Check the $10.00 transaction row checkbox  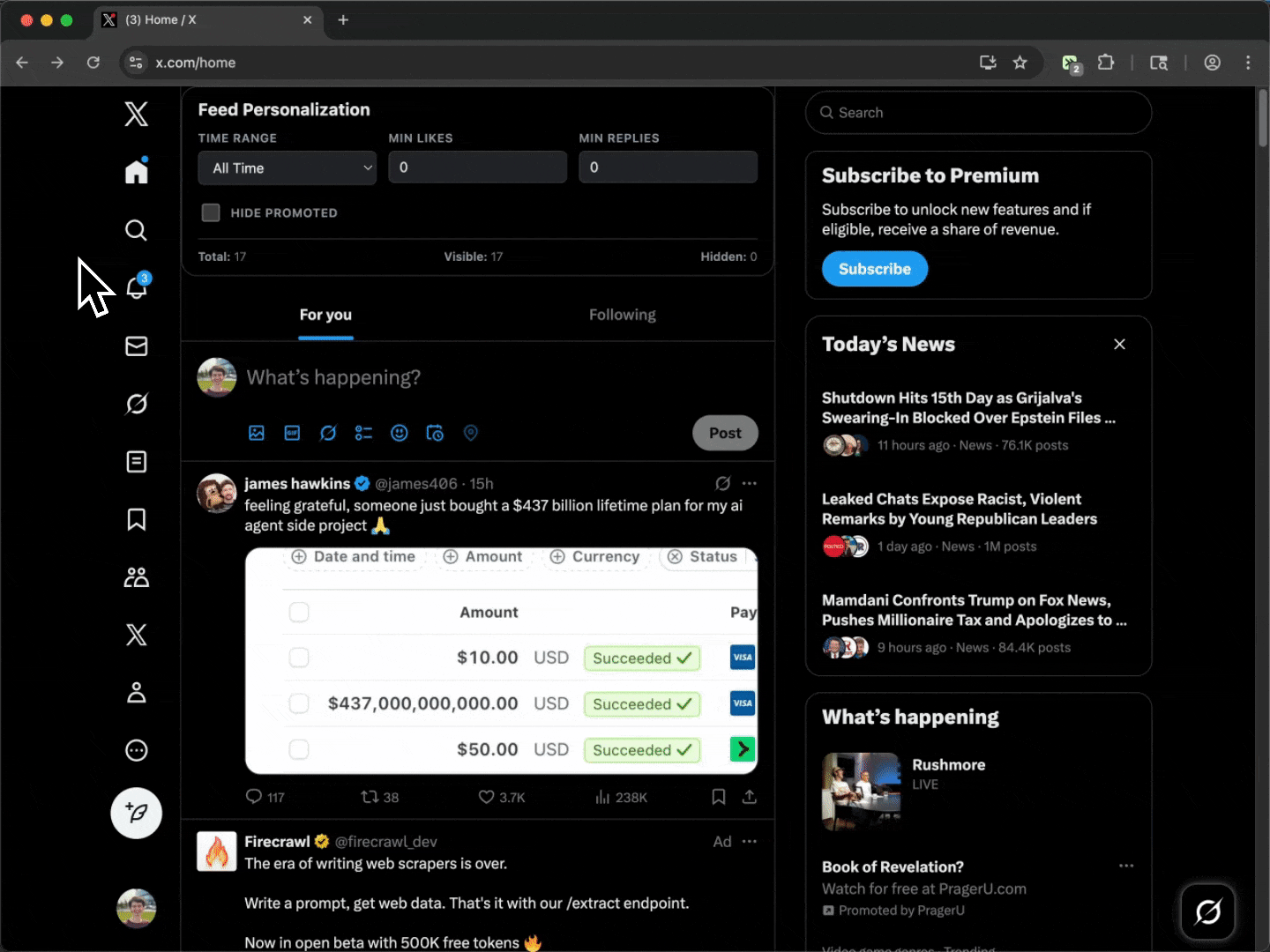point(299,658)
